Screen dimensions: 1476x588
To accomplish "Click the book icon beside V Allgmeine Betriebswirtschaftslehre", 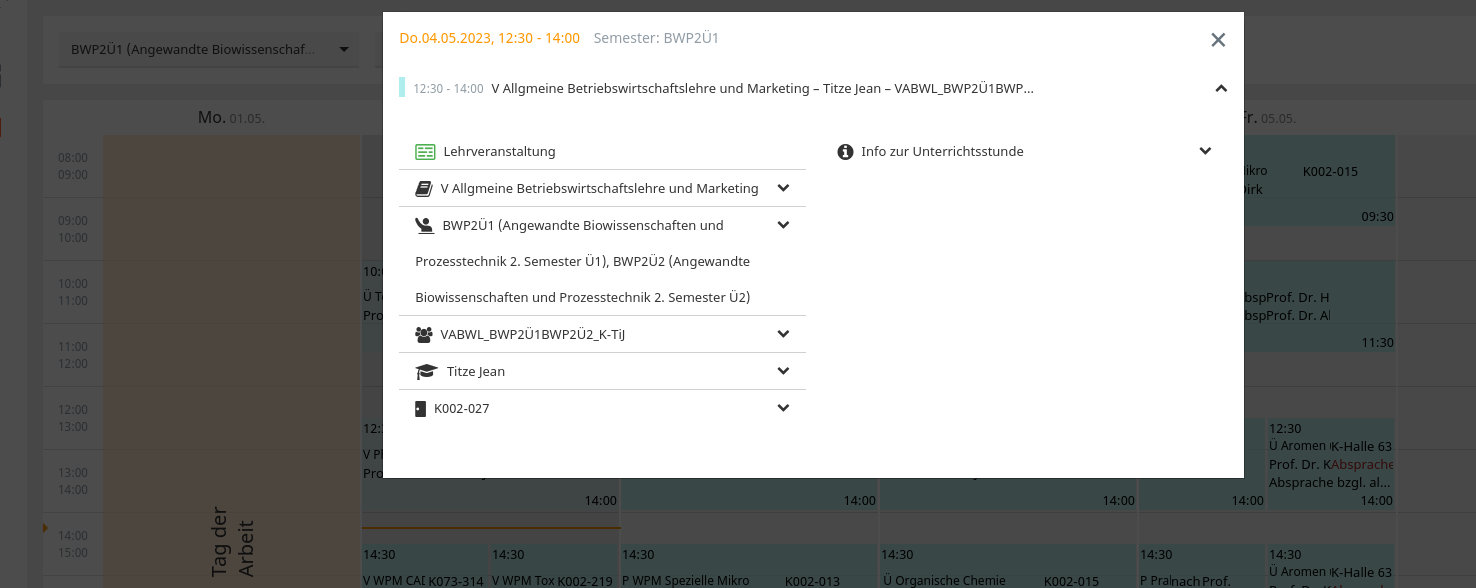I will tap(424, 188).
